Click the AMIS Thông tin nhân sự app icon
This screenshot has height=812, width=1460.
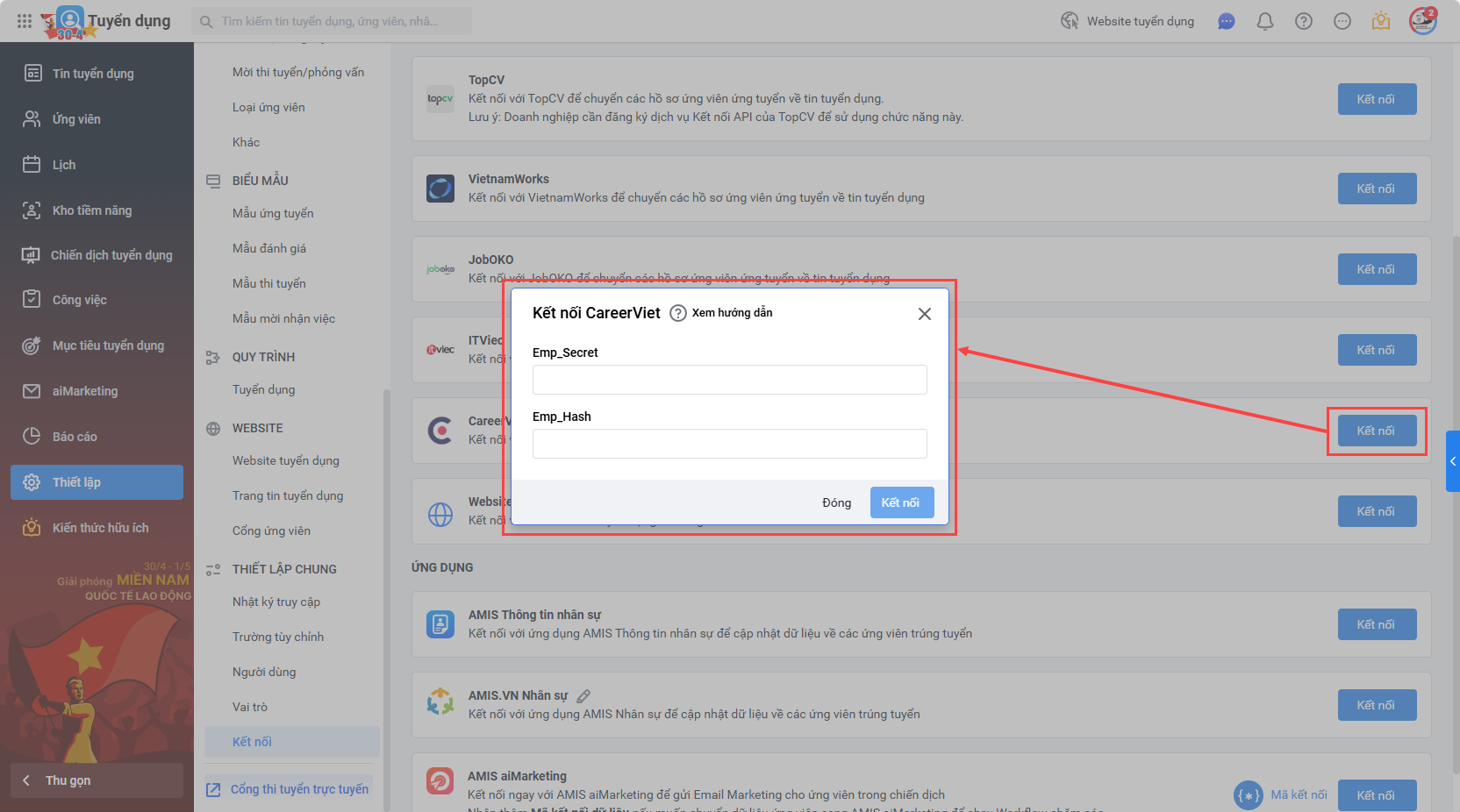coord(440,624)
